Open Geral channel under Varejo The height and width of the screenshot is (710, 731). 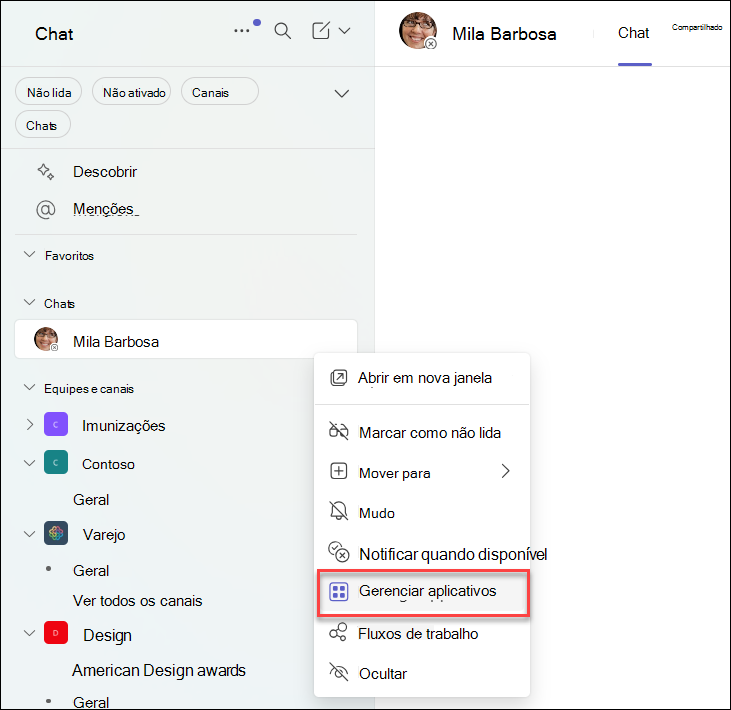[91, 571]
